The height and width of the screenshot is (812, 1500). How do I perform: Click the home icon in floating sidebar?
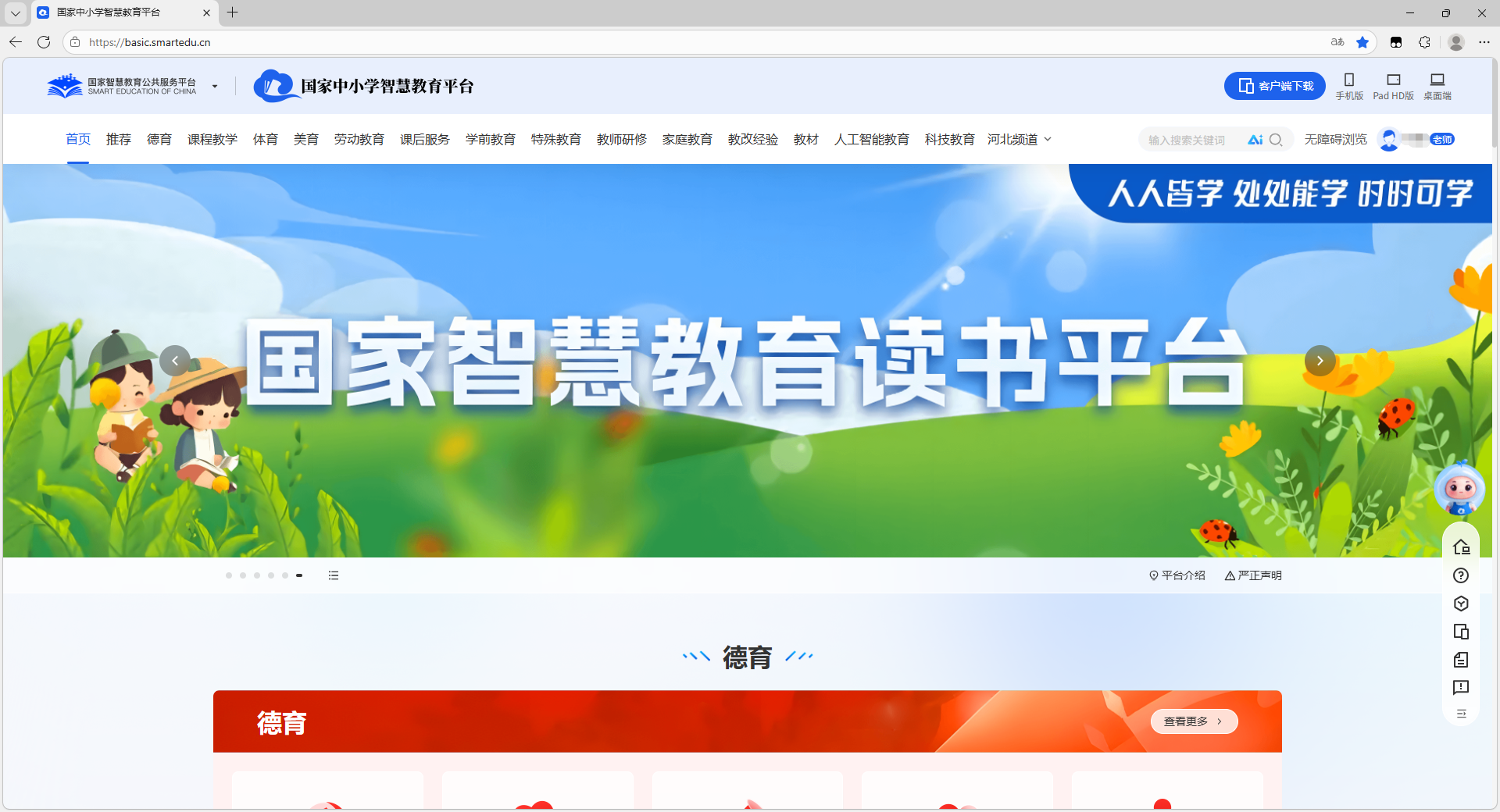[1461, 547]
